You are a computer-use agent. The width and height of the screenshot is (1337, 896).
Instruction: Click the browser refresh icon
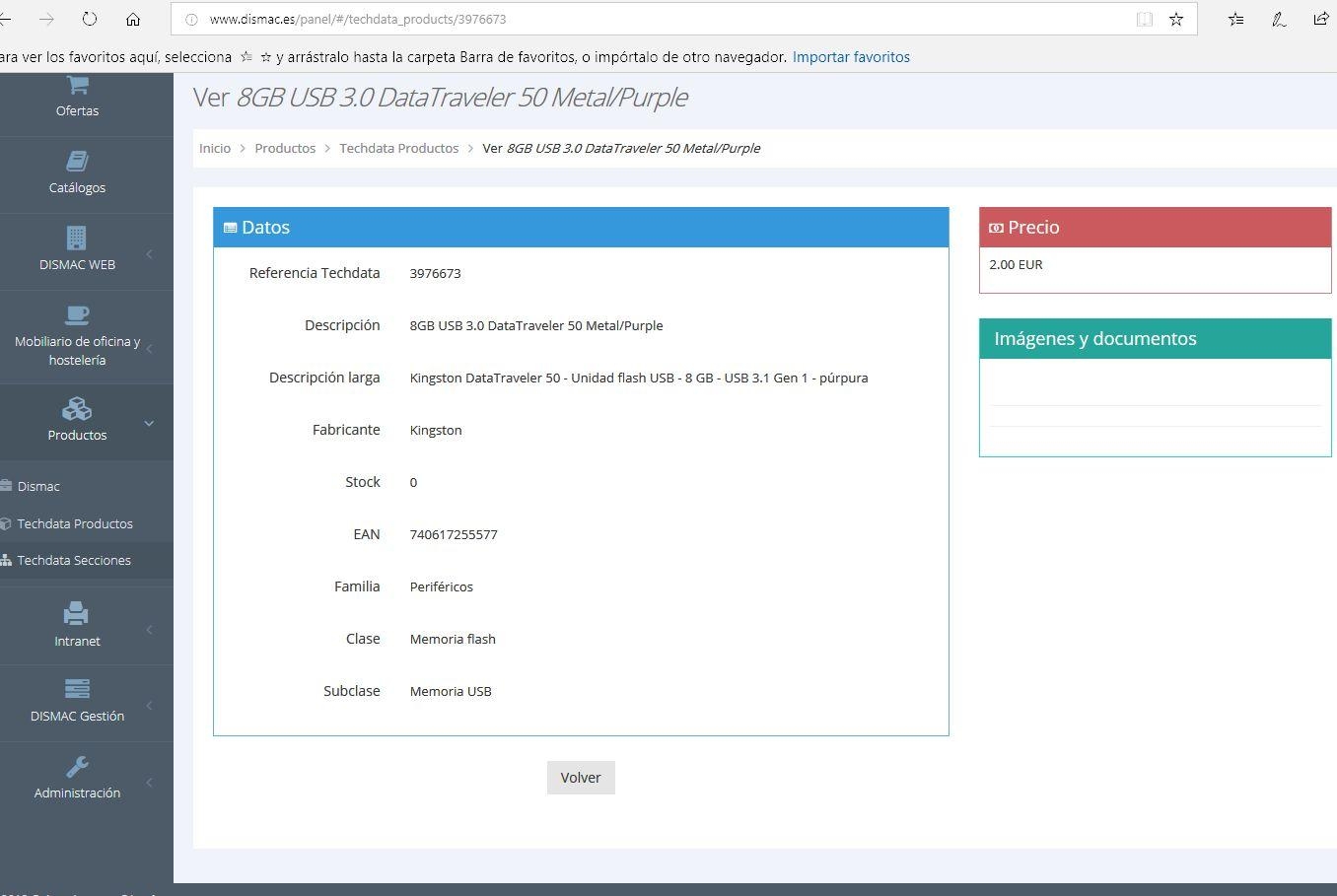point(90,19)
